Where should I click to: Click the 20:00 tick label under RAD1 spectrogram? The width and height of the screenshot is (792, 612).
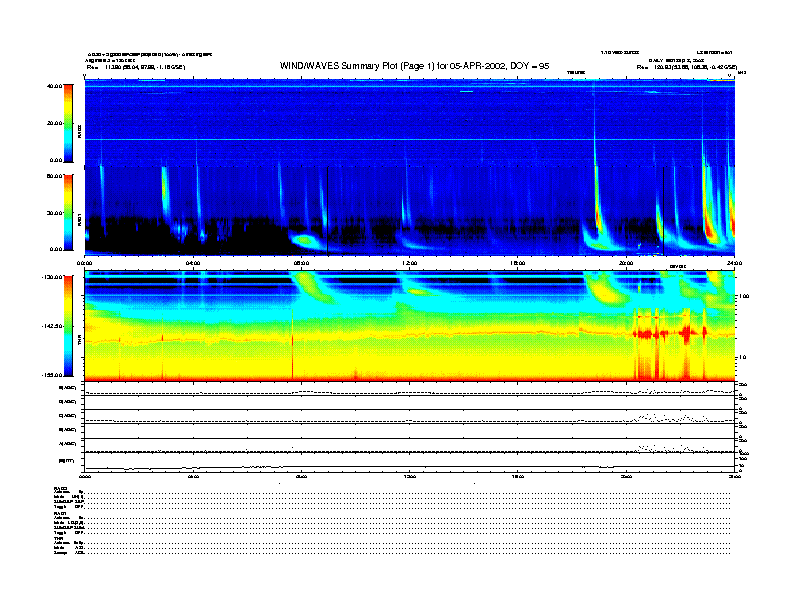pos(626,263)
